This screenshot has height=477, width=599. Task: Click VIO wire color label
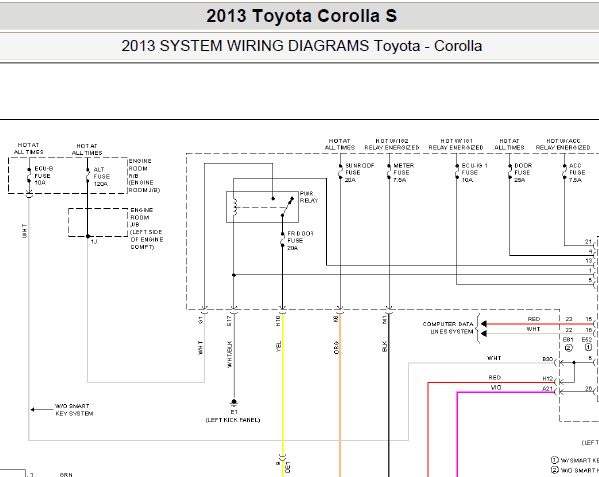tap(495, 388)
